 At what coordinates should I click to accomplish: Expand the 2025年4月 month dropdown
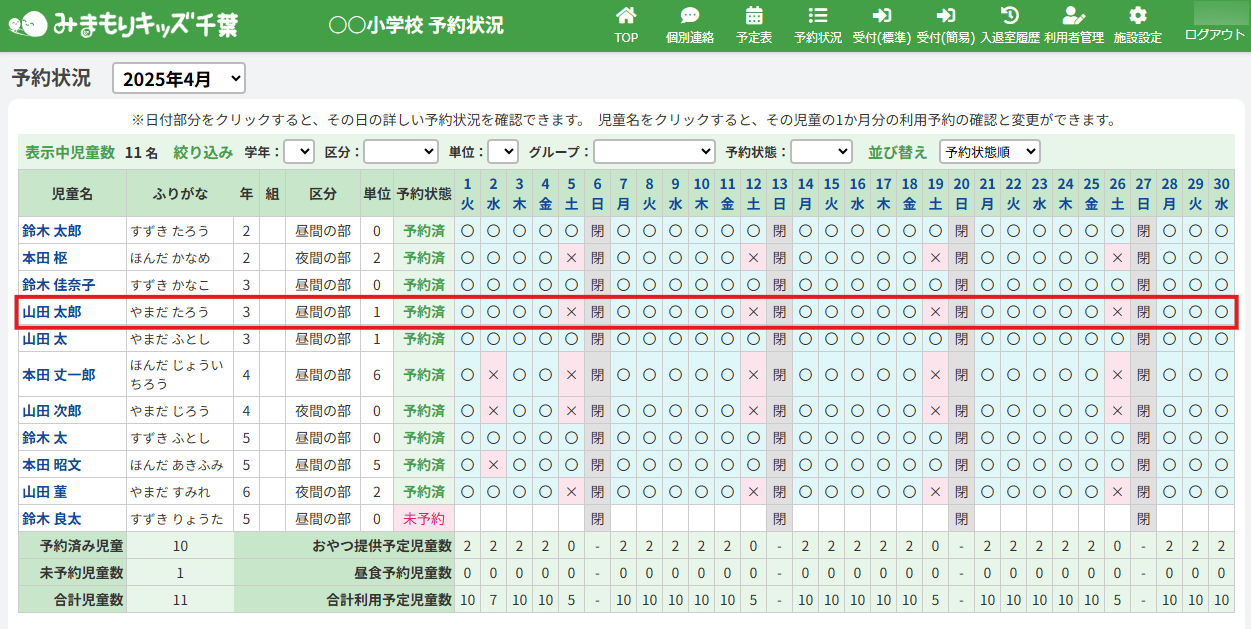pos(179,78)
